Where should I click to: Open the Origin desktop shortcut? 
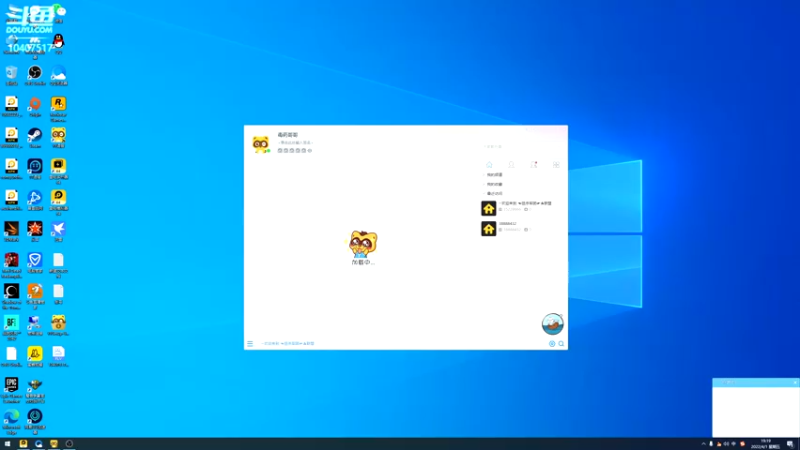(35, 106)
